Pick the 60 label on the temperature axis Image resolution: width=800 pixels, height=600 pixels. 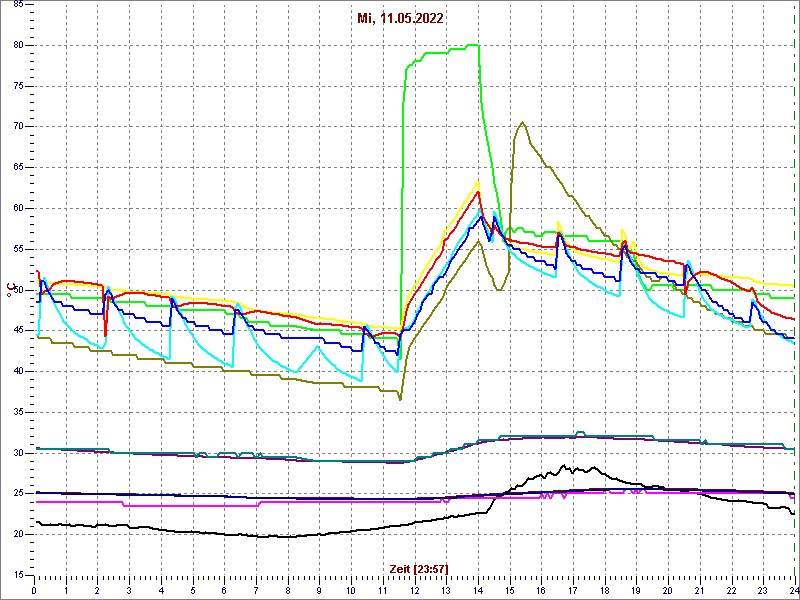point(17,208)
